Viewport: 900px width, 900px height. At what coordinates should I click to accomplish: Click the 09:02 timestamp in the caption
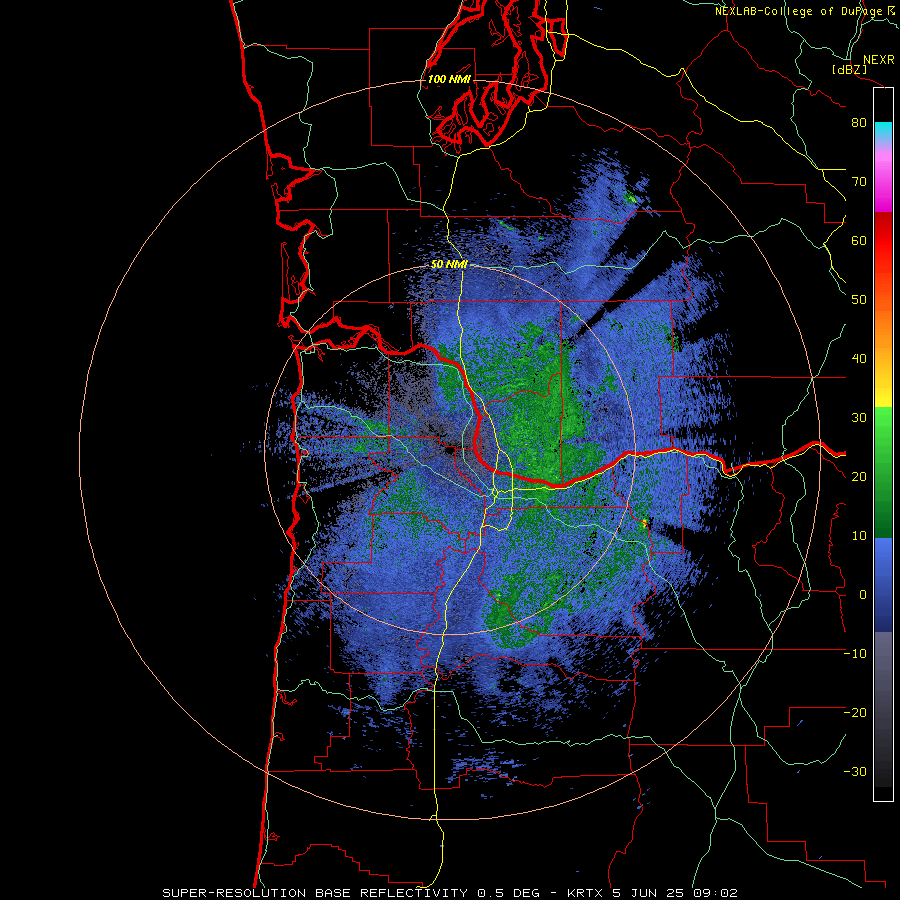[x=715, y=893]
